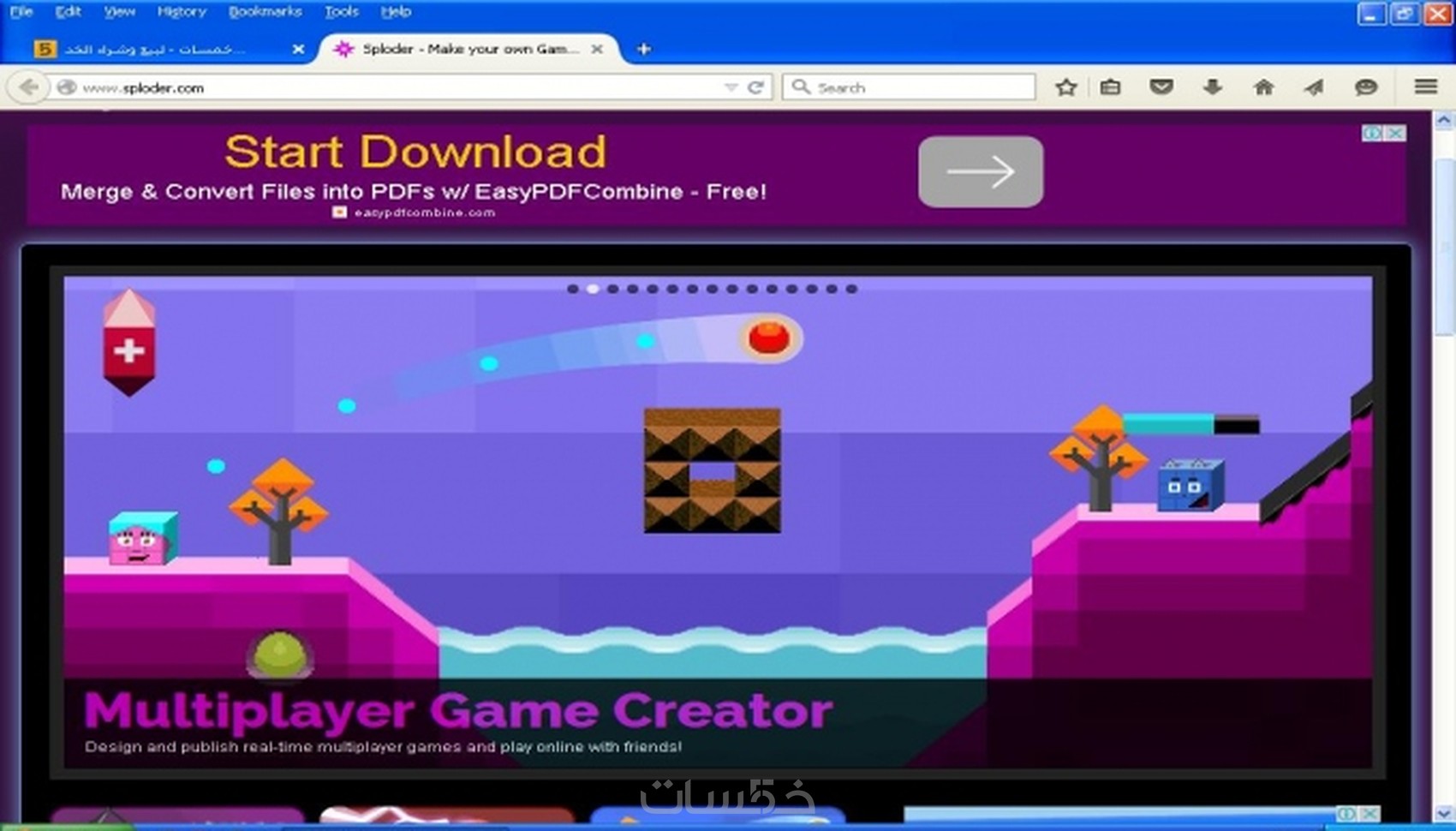The width and height of the screenshot is (1456, 831).
Task: Select the highlighted second carousel dot
Action: [592, 289]
